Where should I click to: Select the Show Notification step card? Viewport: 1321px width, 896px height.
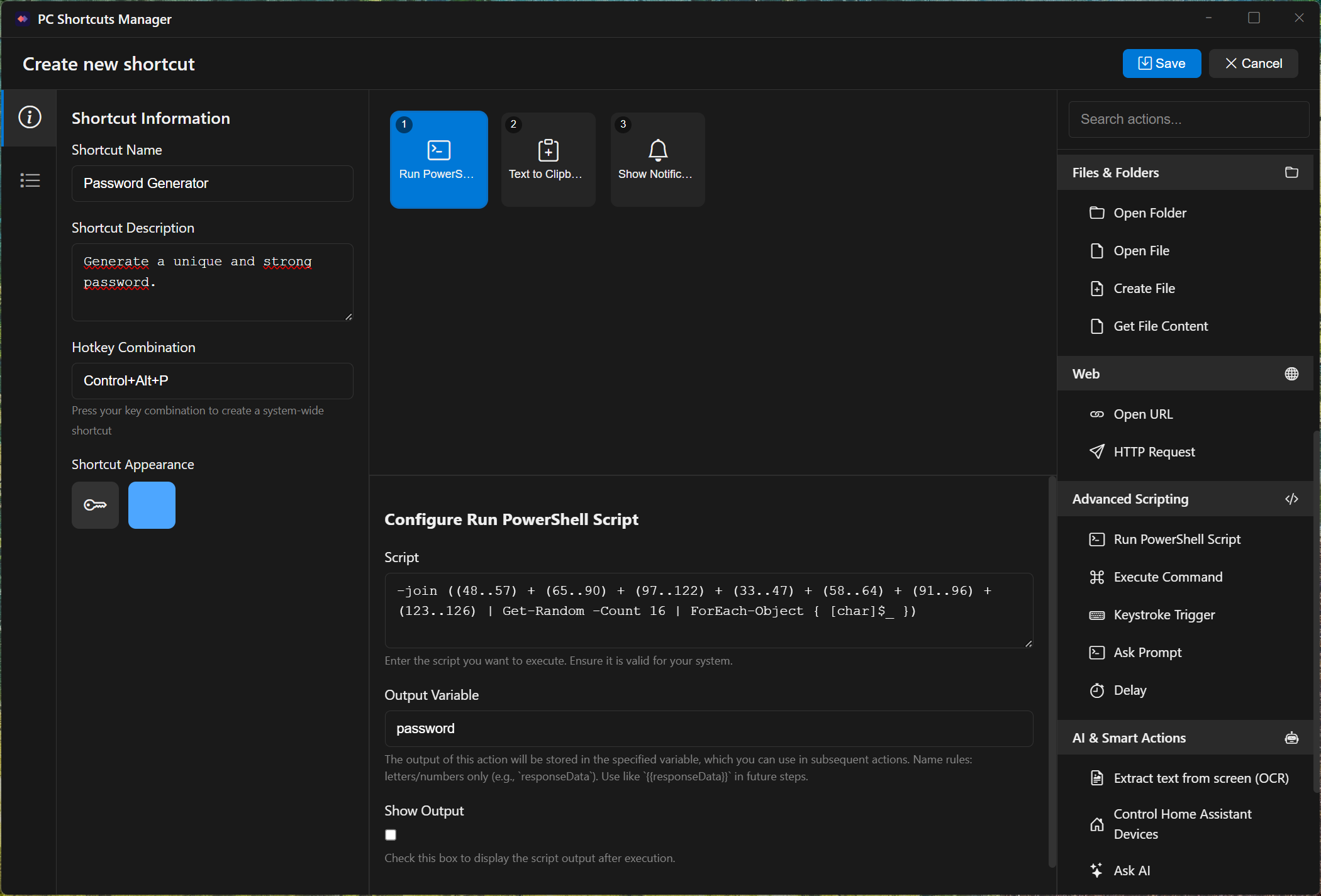(657, 160)
